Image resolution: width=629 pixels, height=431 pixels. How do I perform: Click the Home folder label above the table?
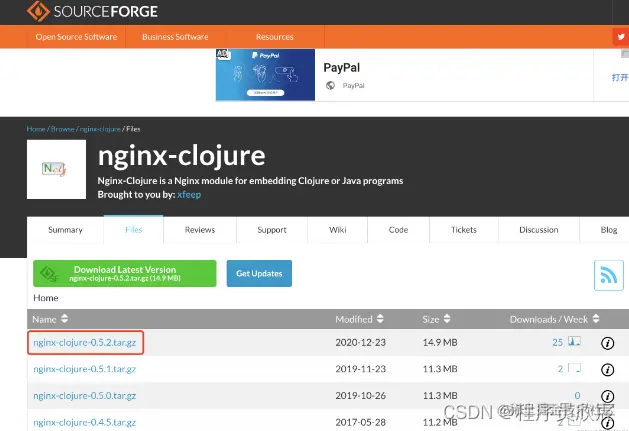pos(46,298)
